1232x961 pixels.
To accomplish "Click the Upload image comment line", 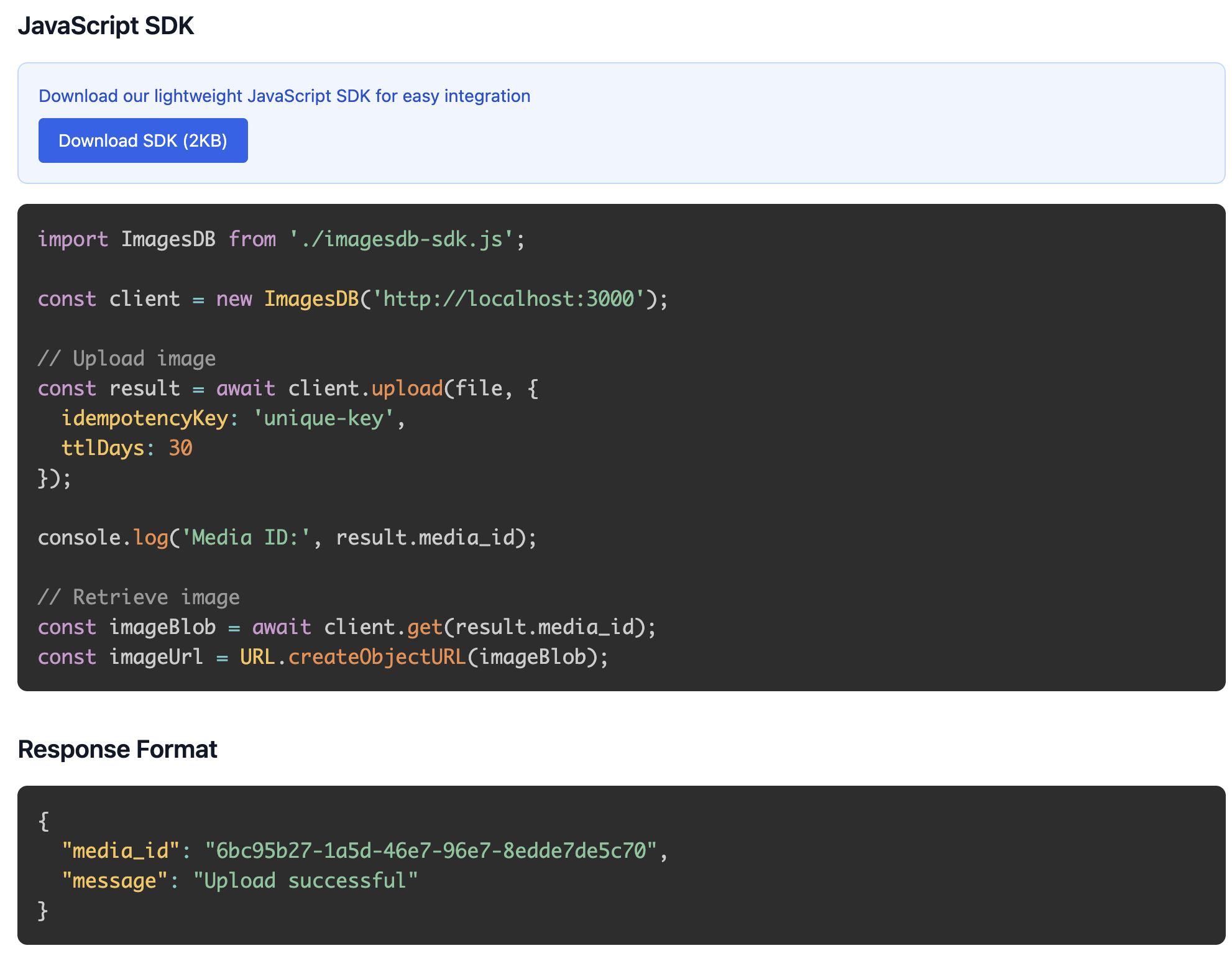I will click(126, 358).
